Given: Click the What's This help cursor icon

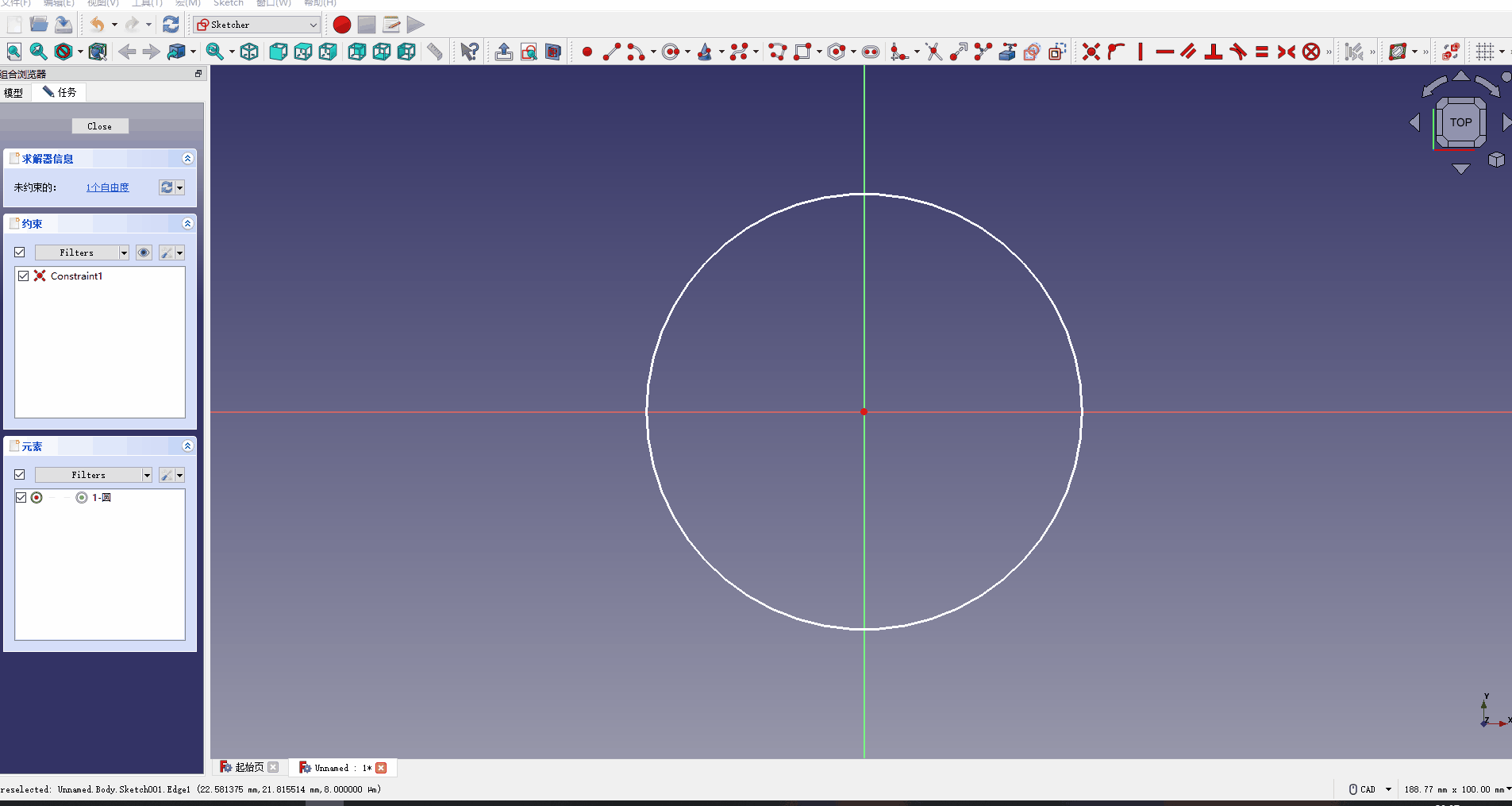Looking at the screenshot, I should point(469,52).
